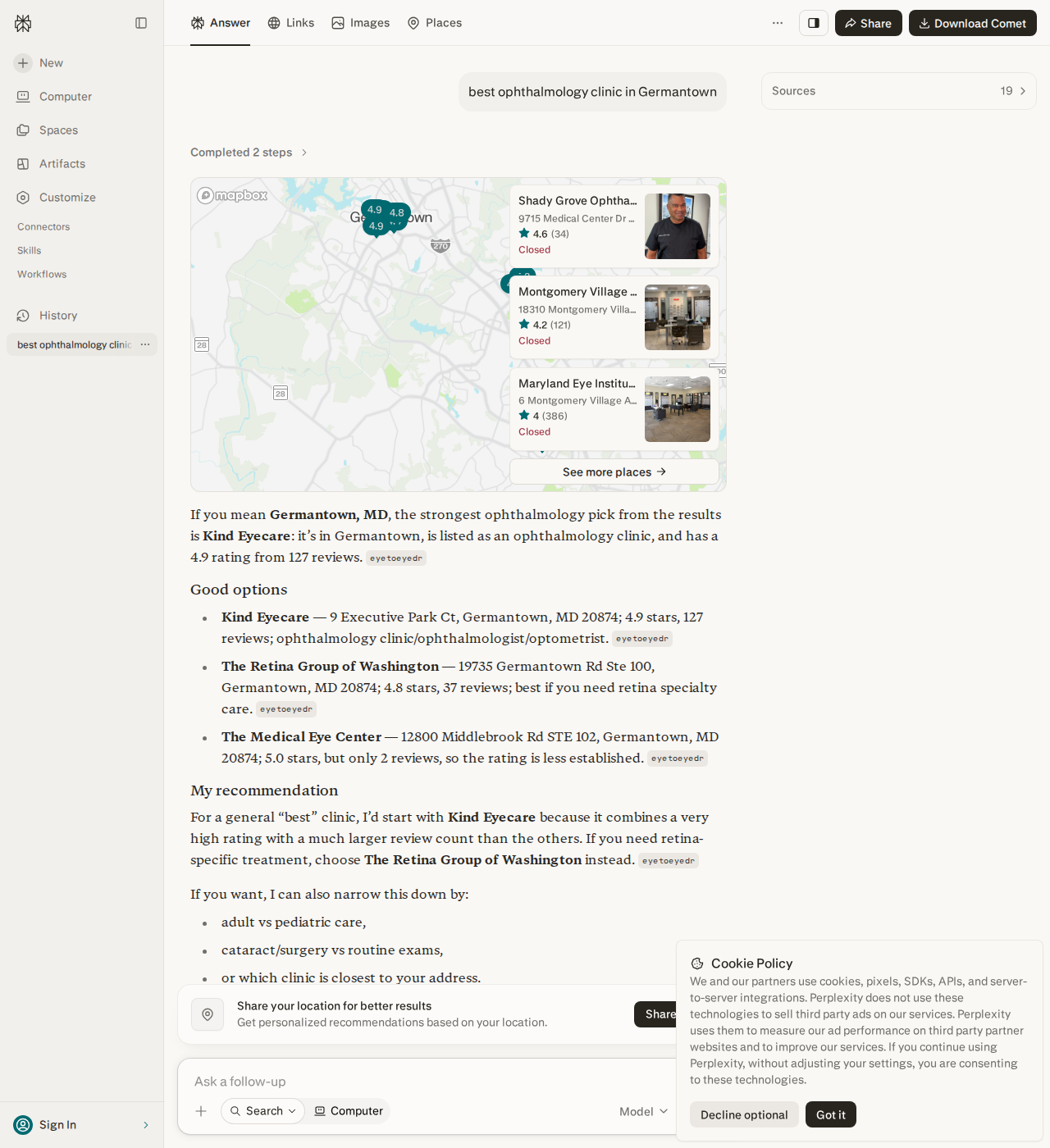Click the See more places button
The height and width of the screenshot is (1148, 1050).
point(614,471)
